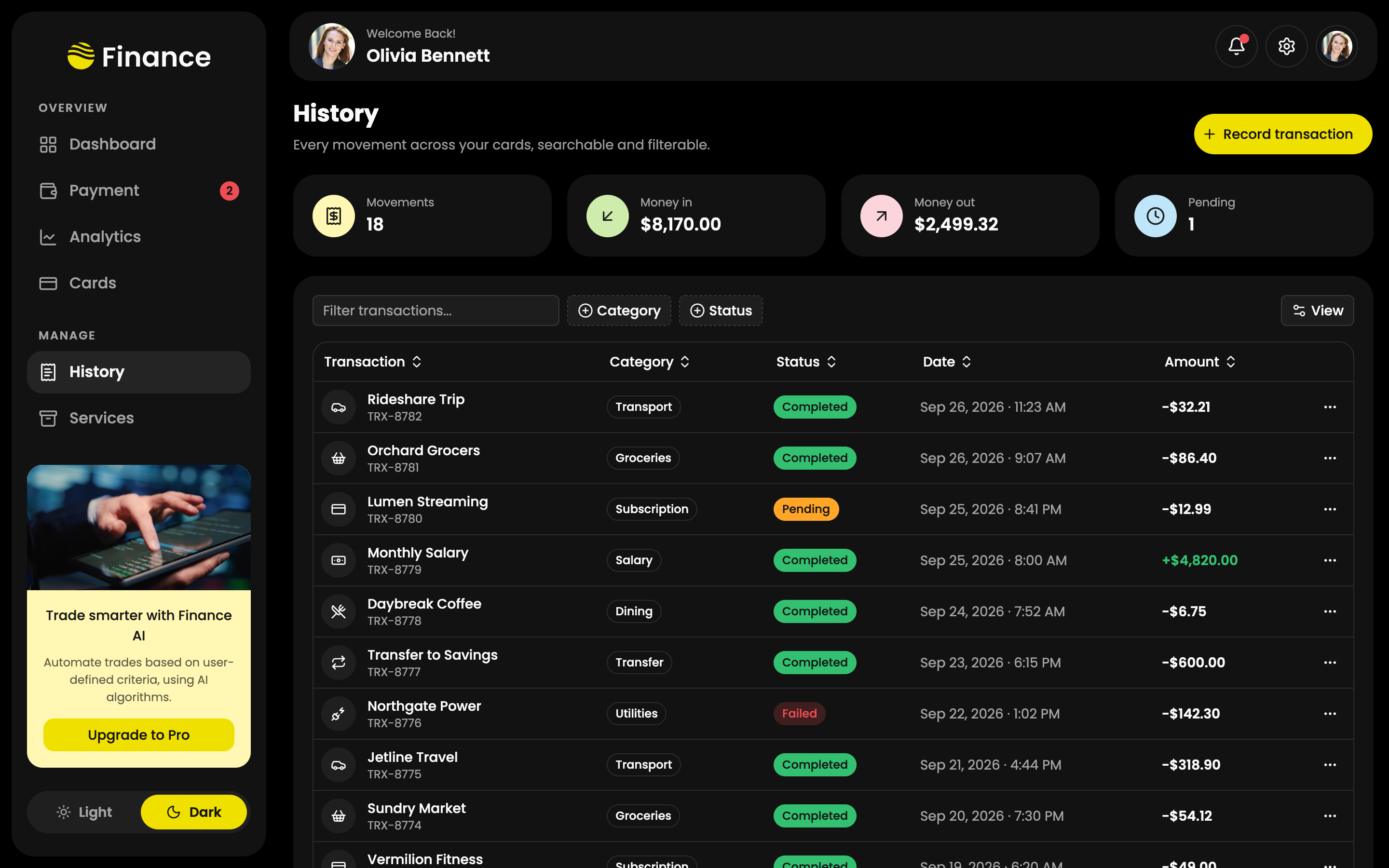
Task: Click the Monthly Salary banknote icon
Action: click(339, 560)
